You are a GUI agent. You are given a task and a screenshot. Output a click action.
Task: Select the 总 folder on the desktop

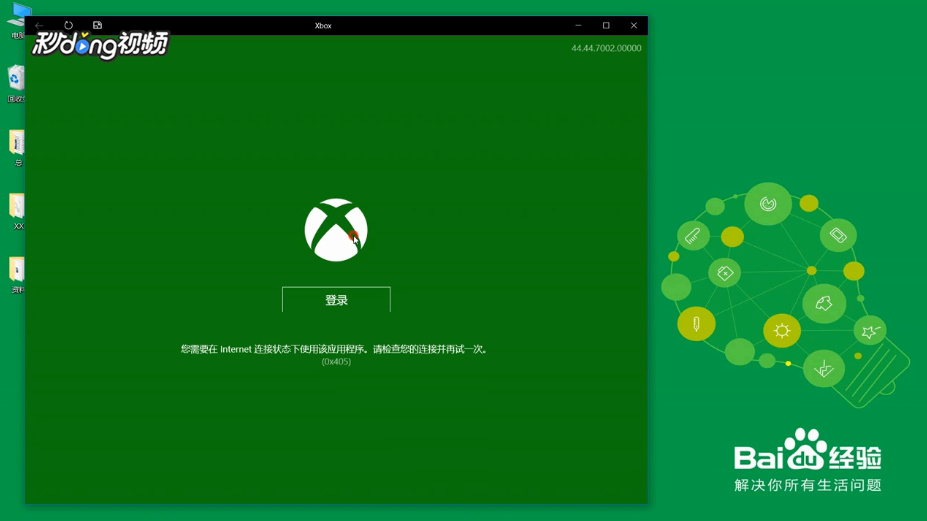tap(17, 148)
